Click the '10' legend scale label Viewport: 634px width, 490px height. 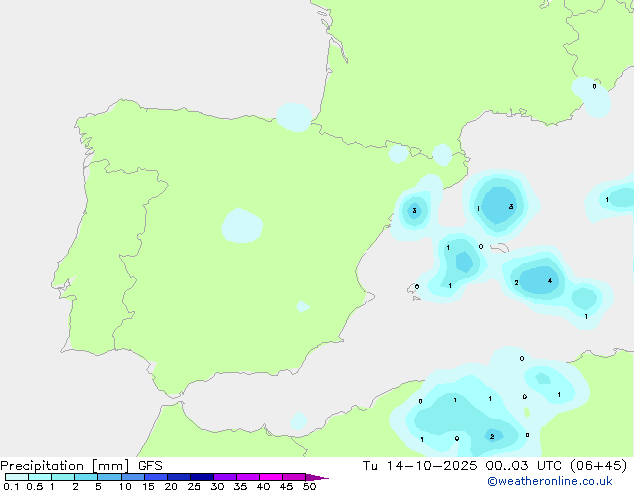pos(125,486)
